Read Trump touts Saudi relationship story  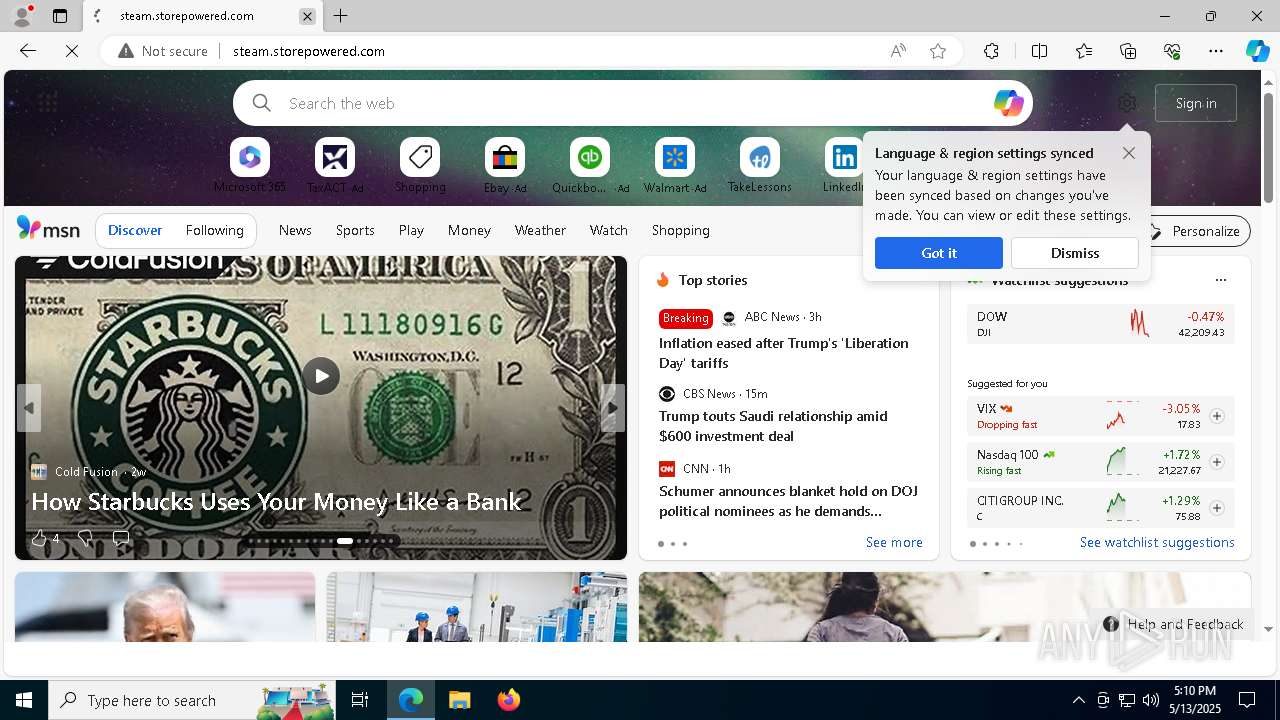(x=773, y=426)
